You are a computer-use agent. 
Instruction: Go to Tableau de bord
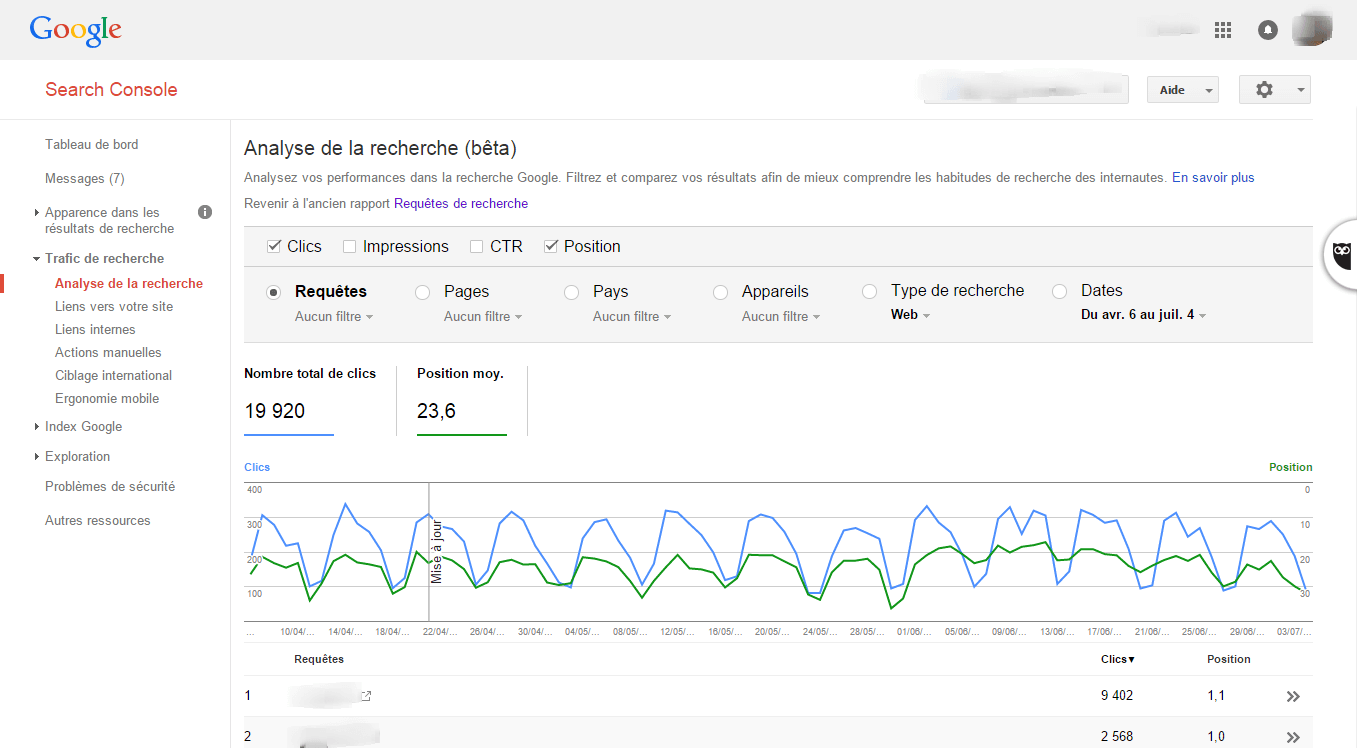point(92,144)
